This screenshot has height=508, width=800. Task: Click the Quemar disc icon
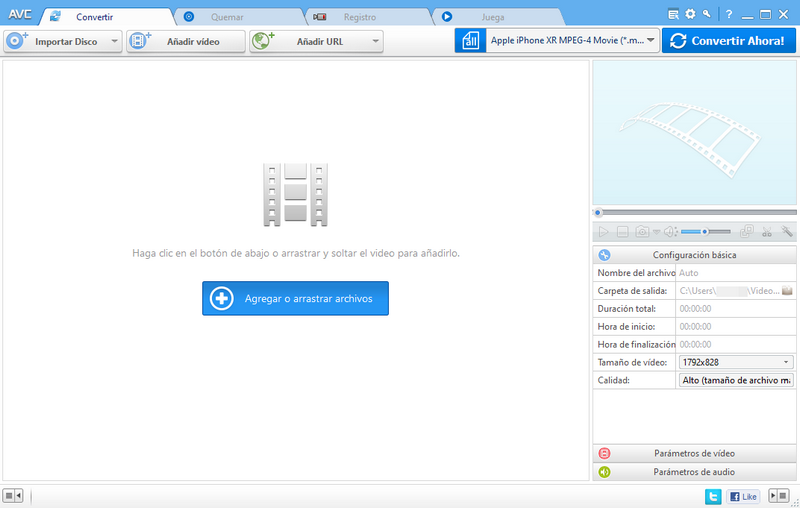point(189,16)
